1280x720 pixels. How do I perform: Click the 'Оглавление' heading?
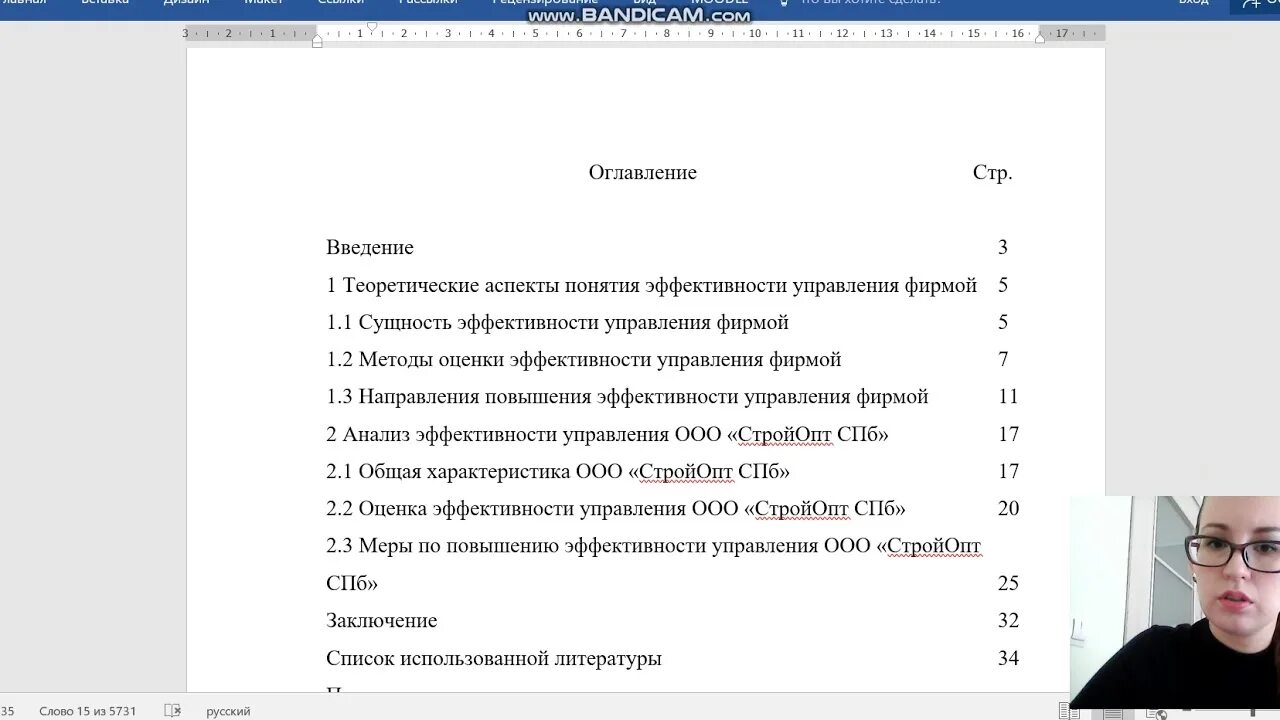(642, 172)
